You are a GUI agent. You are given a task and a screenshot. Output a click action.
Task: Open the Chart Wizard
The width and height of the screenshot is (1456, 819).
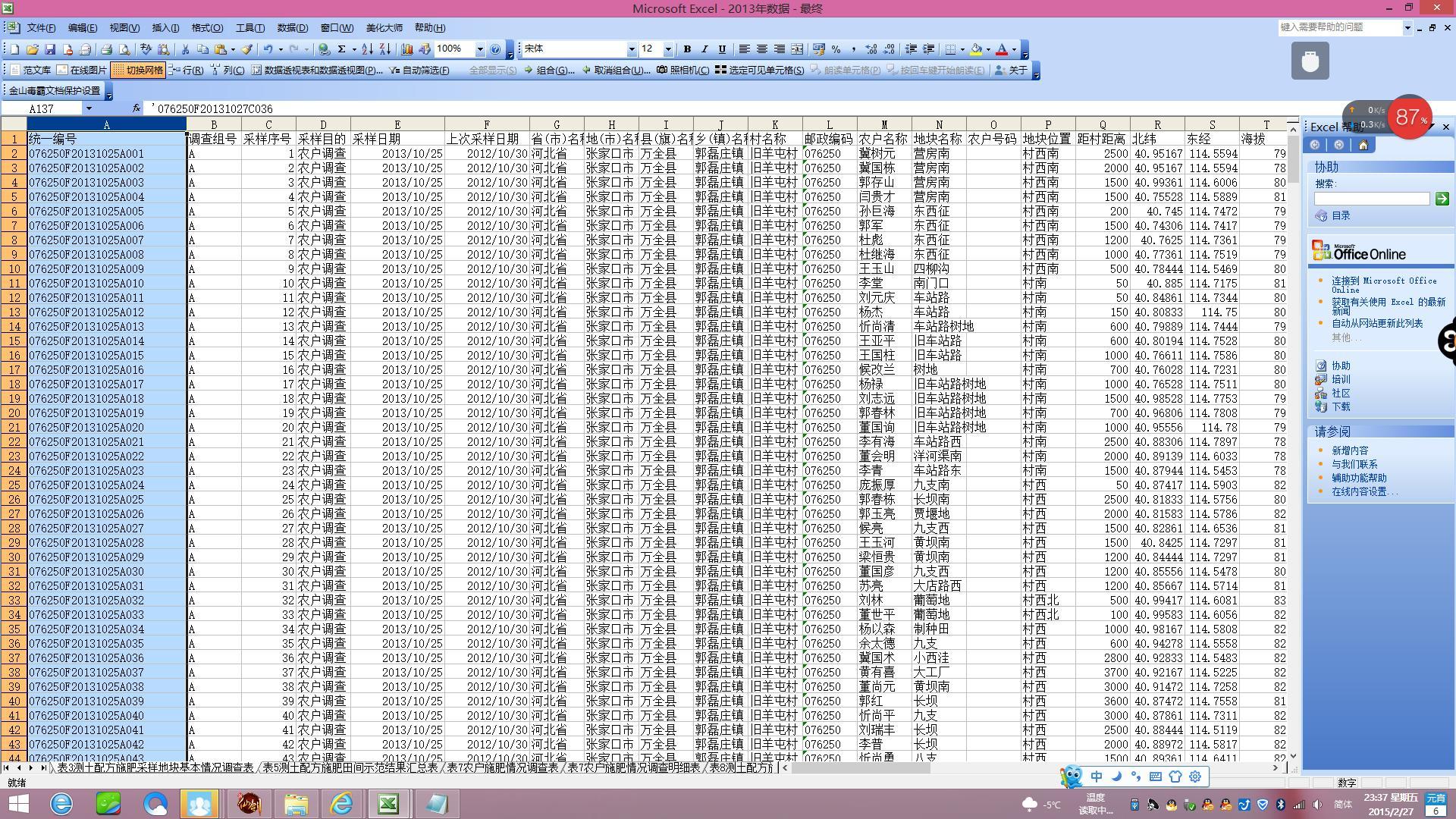[406, 49]
